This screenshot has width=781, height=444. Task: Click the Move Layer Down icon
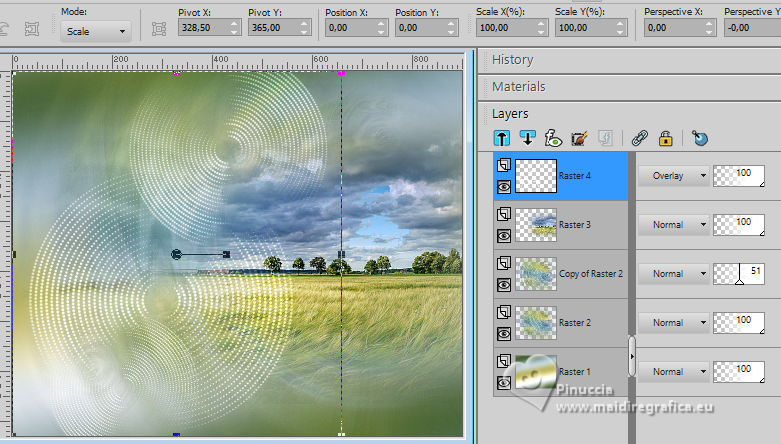click(x=527, y=139)
